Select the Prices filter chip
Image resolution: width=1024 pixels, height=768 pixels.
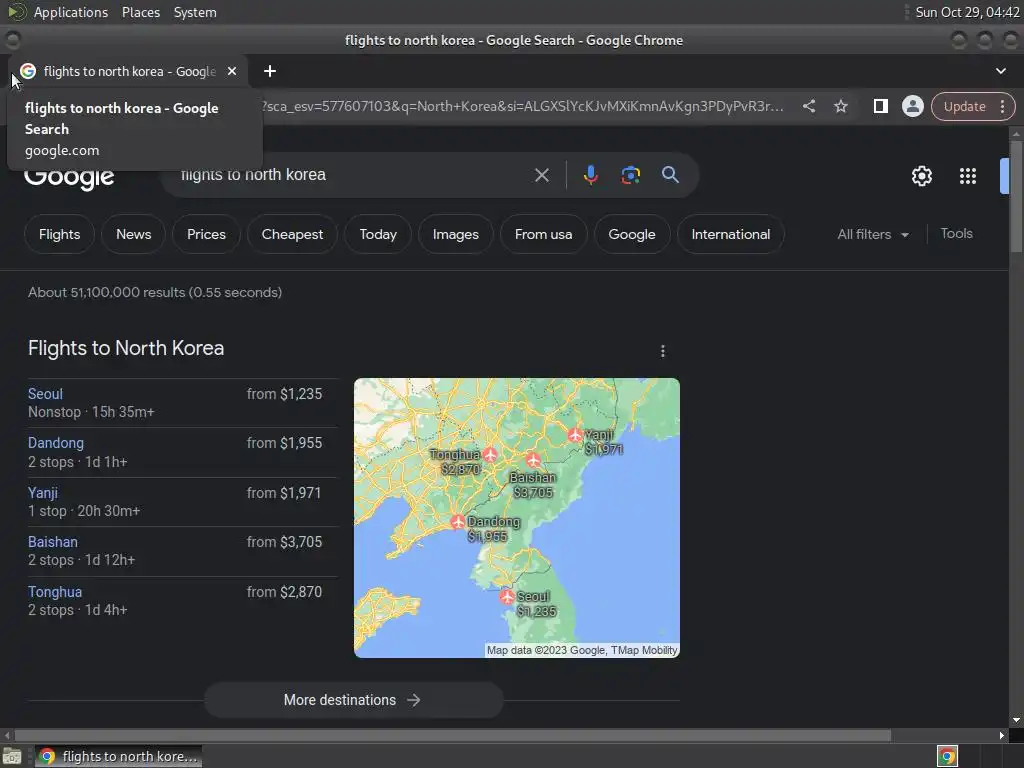point(206,234)
